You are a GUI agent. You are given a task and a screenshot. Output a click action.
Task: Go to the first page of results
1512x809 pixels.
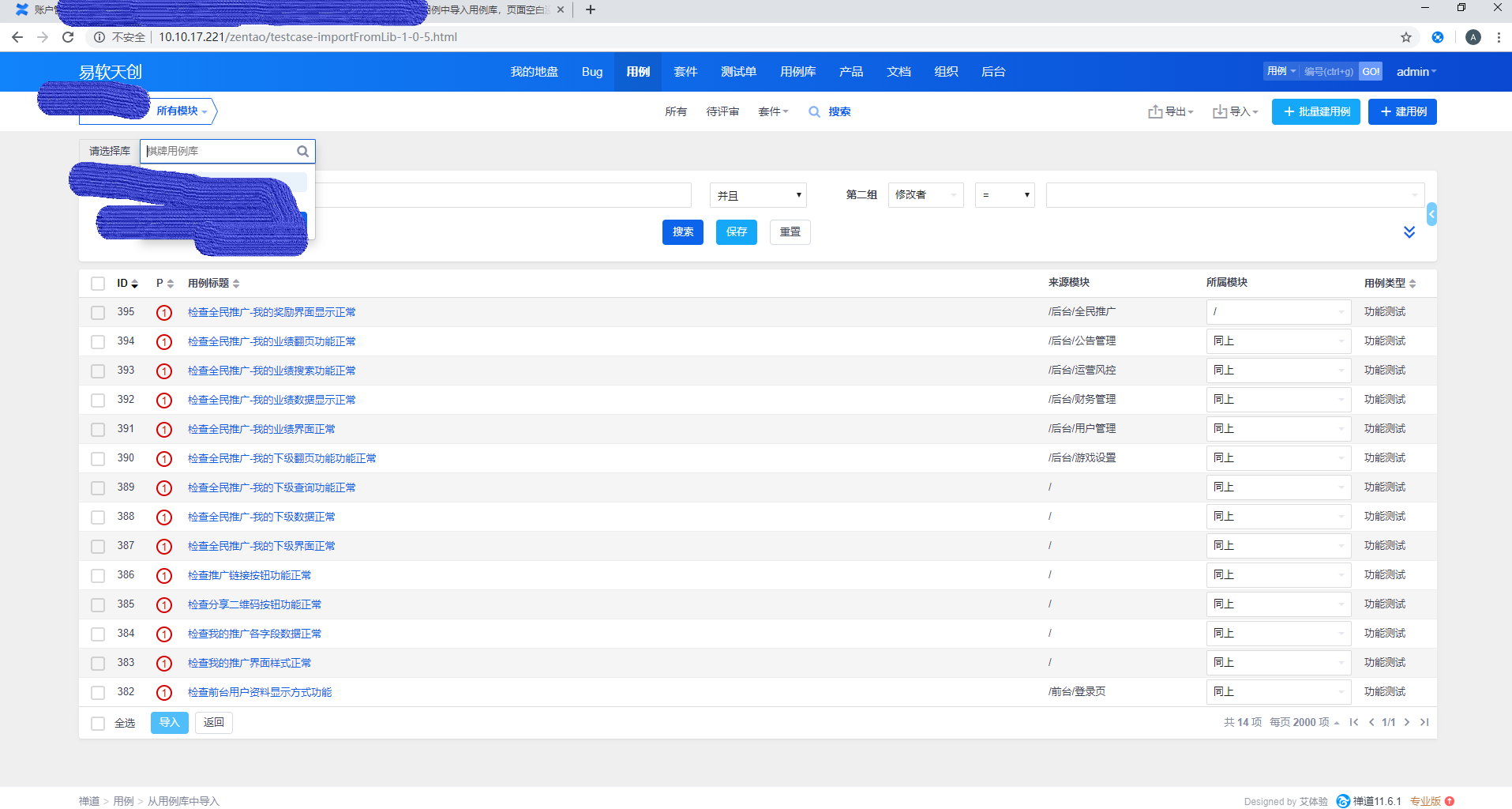click(1354, 722)
